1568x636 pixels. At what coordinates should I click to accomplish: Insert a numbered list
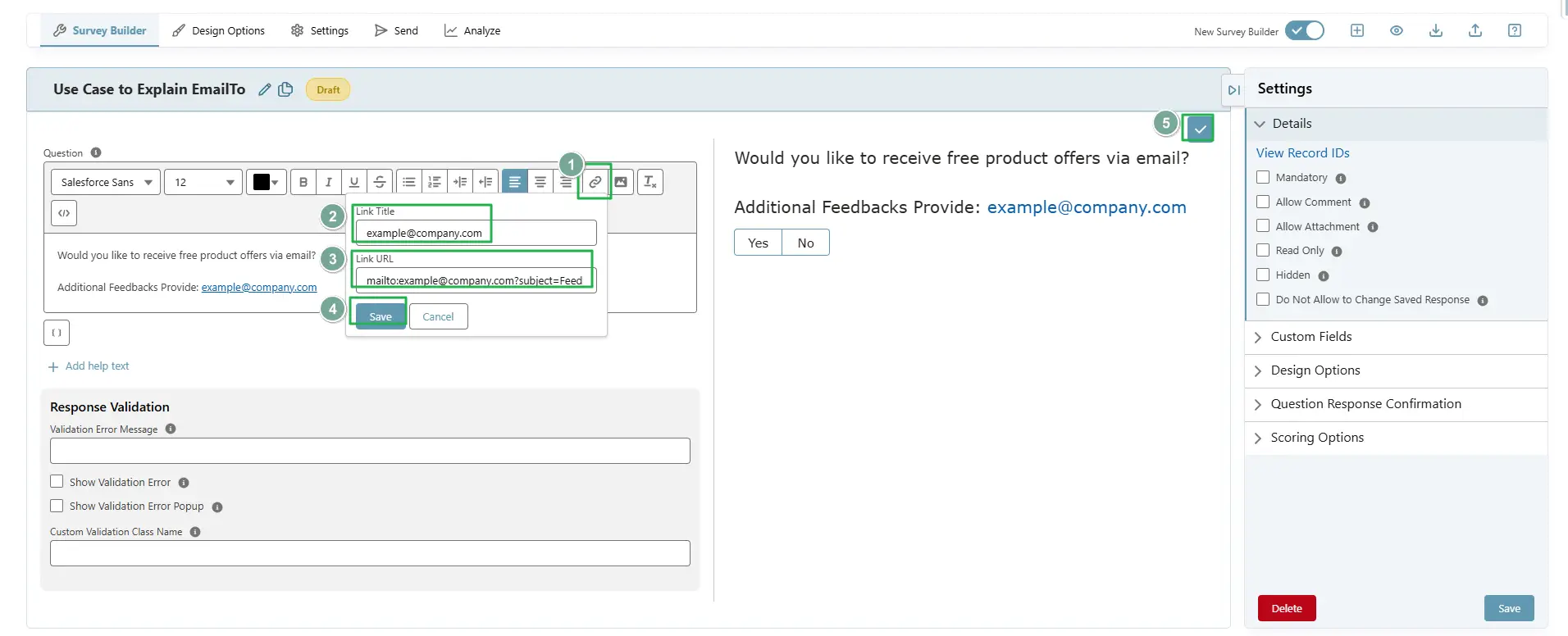[435, 182]
